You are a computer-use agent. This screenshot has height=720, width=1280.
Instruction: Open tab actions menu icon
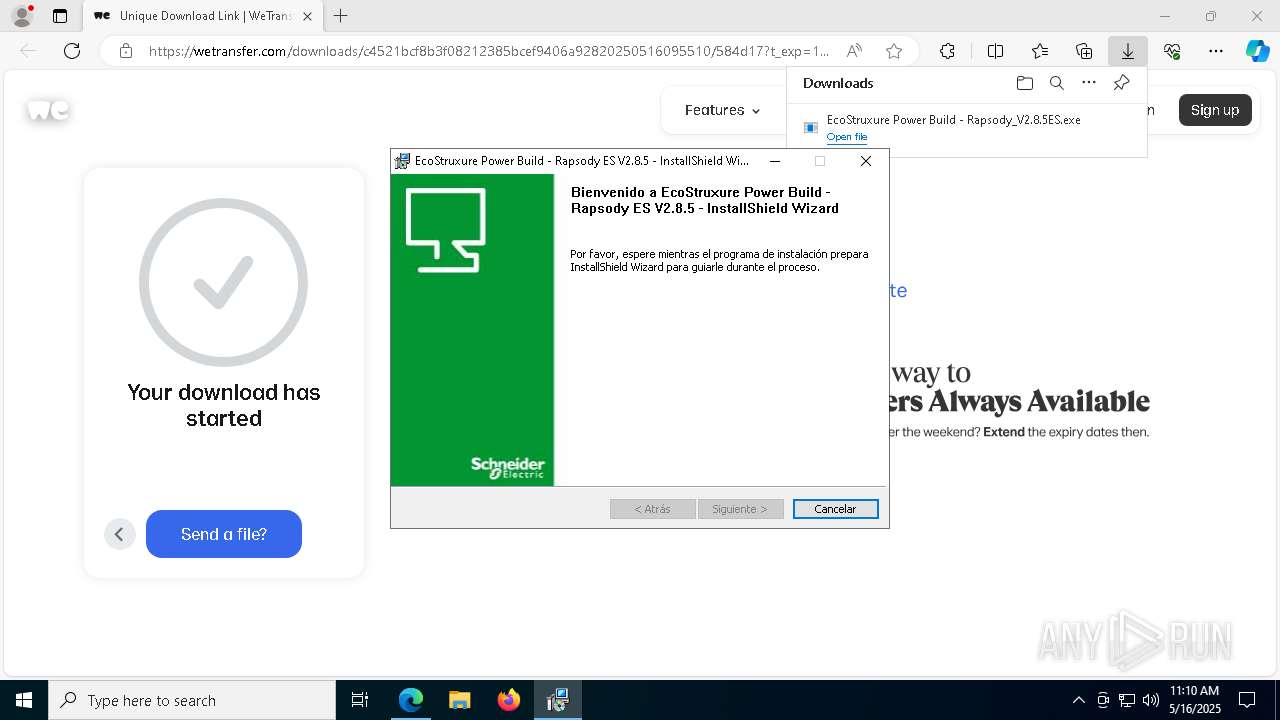(60, 16)
